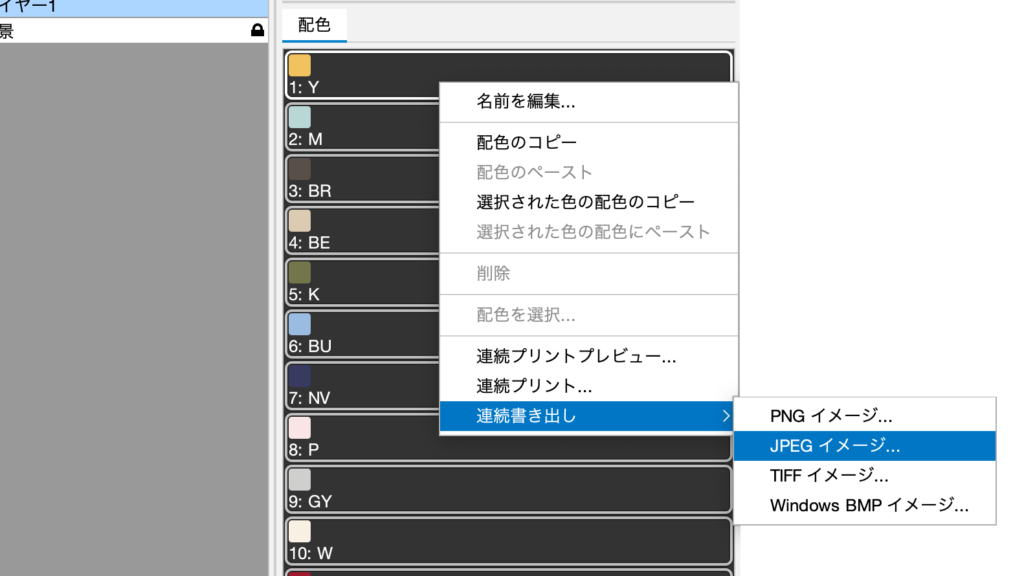Click the lock icon on background layer
The height and width of the screenshot is (576, 1024).
click(257, 31)
